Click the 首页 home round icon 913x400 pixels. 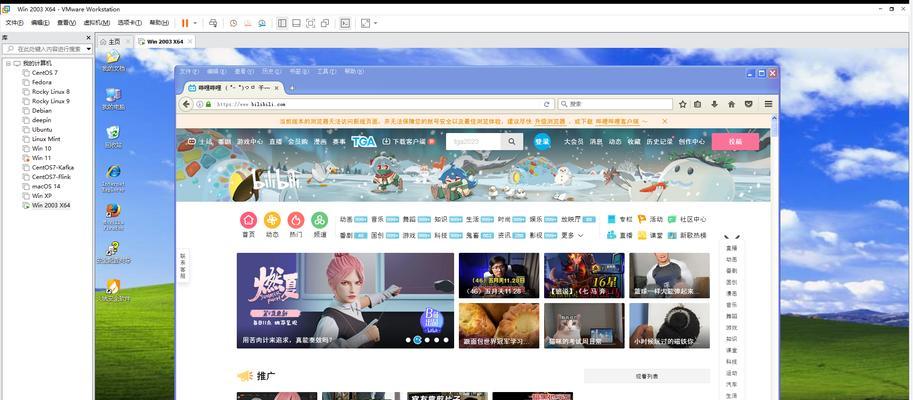[x=249, y=220]
